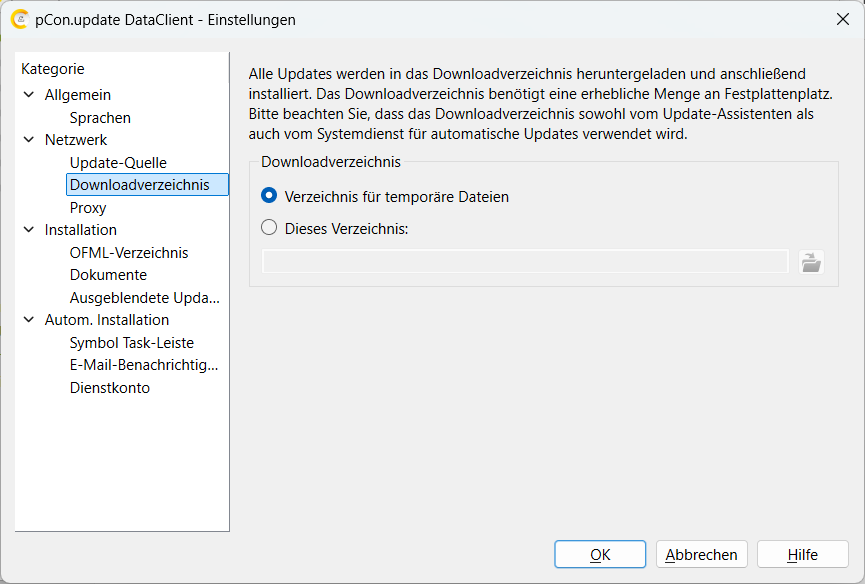865x584 pixels.
Task: Select the Downloadverzeichnis category
Action: pos(147,185)
